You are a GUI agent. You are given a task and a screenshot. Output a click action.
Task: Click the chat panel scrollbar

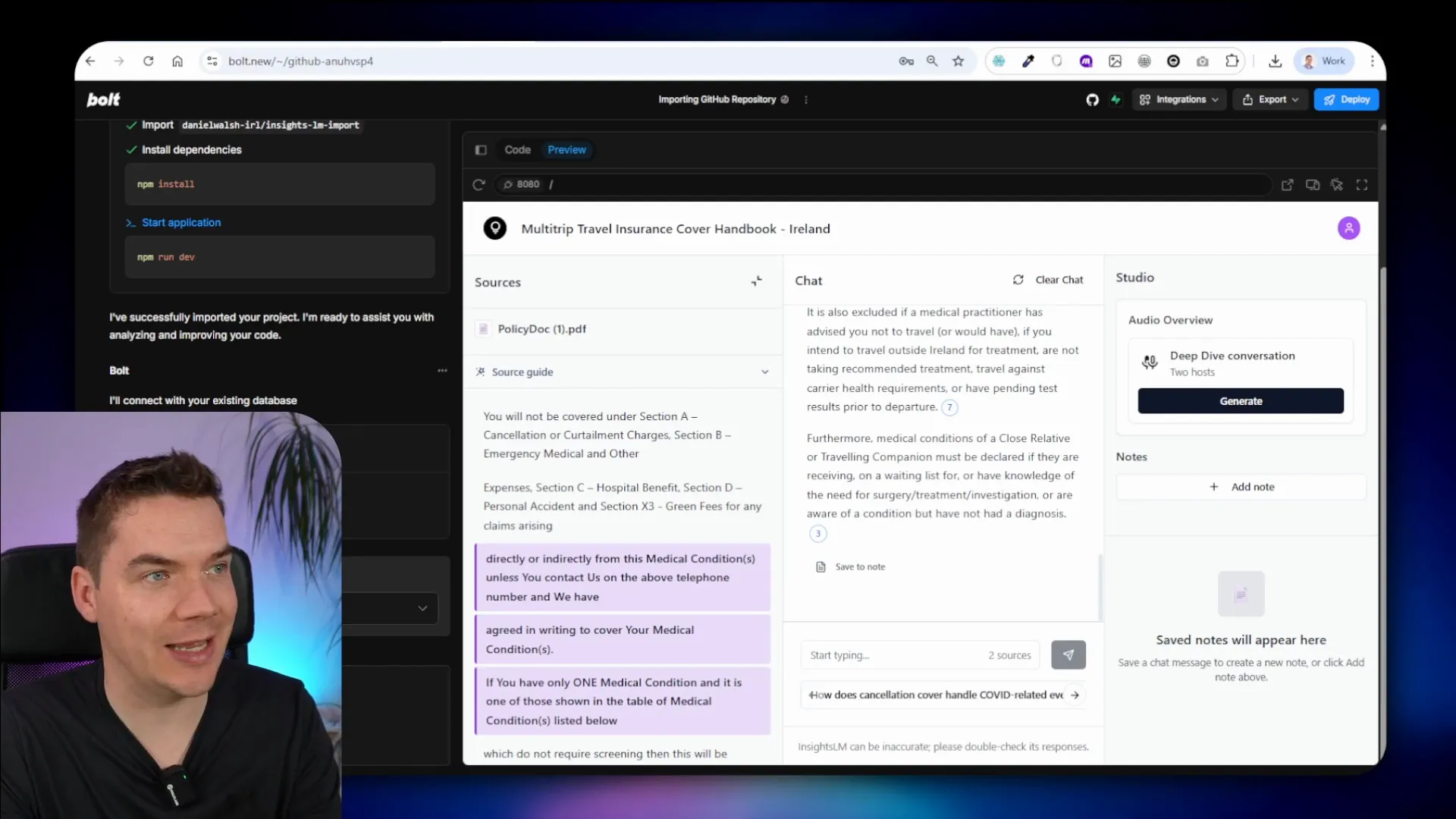pos(1100,588)
